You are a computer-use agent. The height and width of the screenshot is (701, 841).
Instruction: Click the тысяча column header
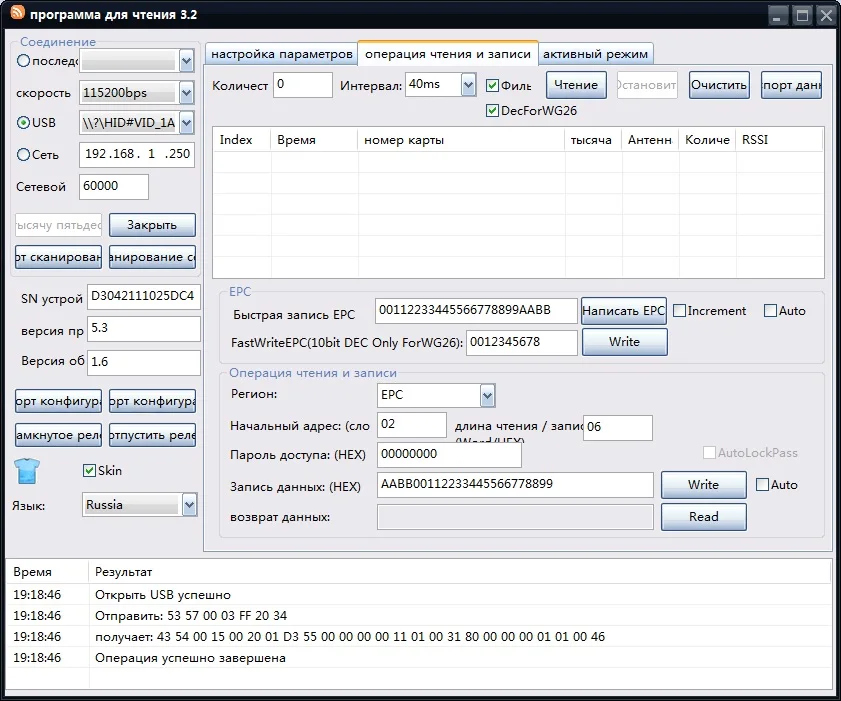tap(591, 140)
